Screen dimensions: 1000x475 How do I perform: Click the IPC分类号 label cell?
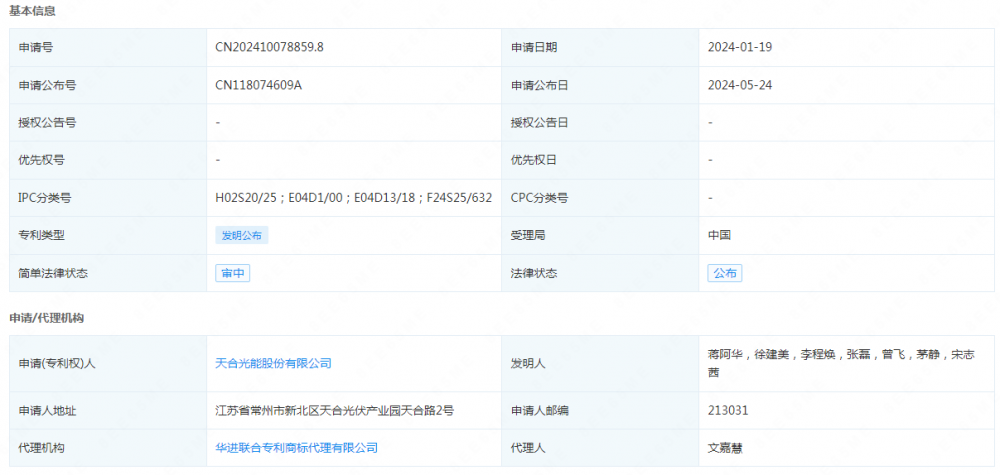(x=108, y=198)
